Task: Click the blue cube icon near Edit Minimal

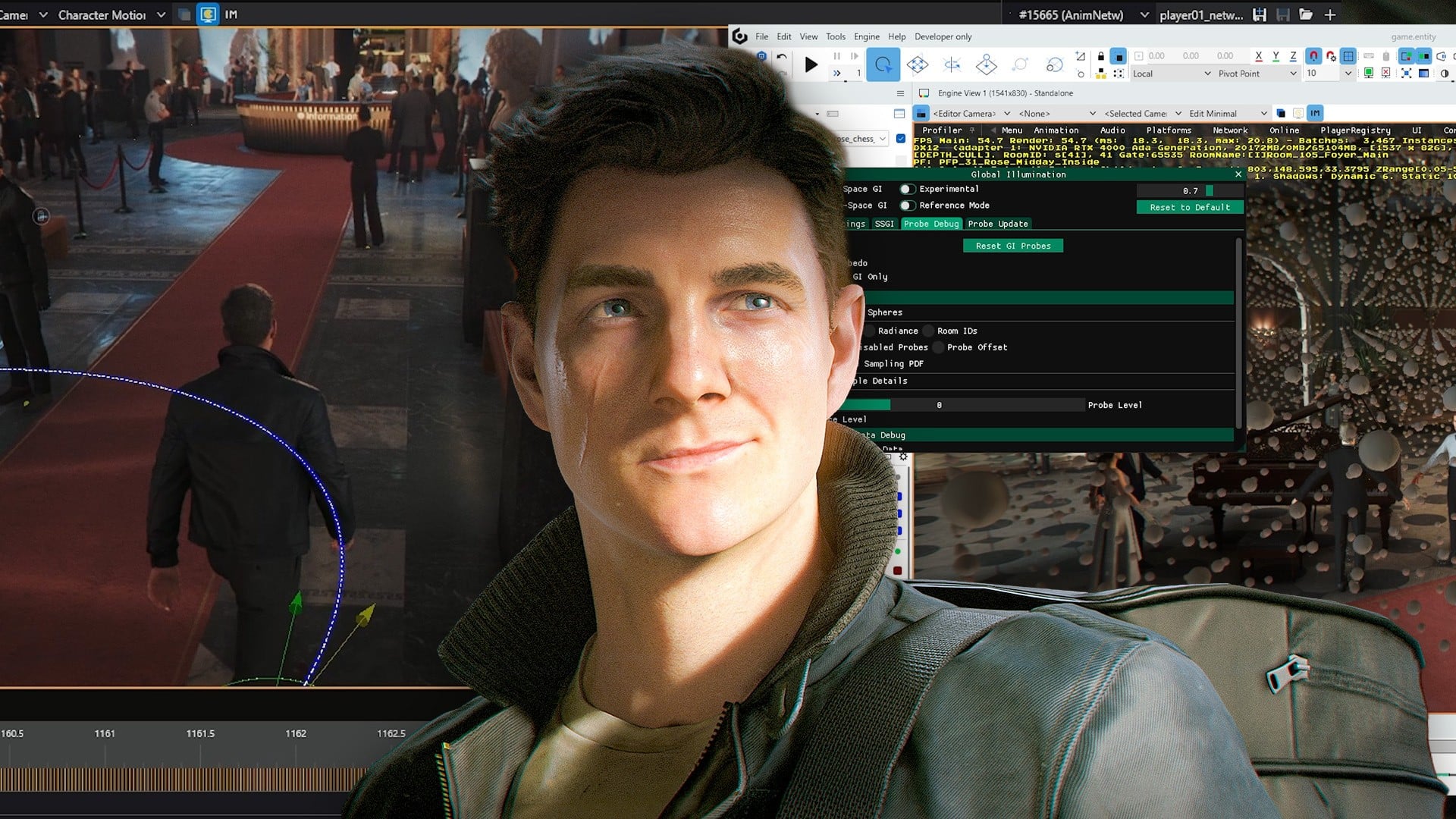Action: tap(1281, 113)
